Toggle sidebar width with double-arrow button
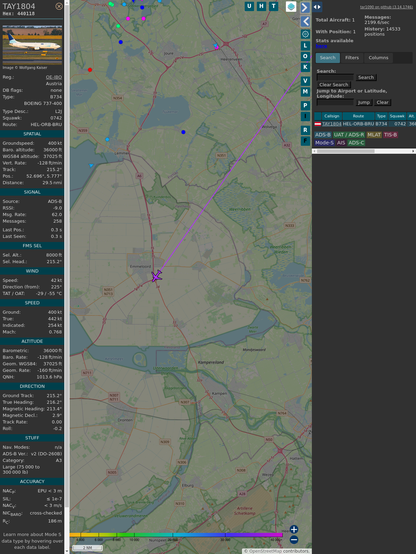Screen dimensions: 416x554 317,7
